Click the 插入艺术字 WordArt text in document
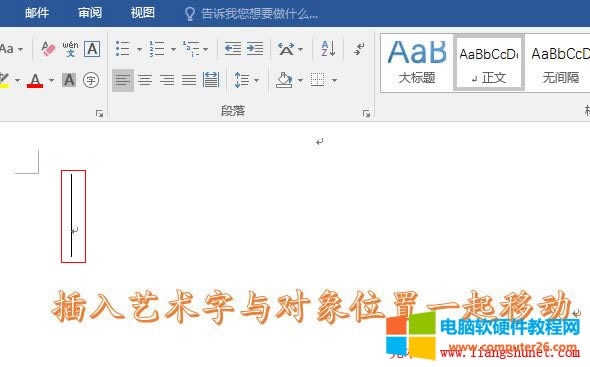The height and width of the screenshot is (367, 590). pyautogui.click(x=312, y=307)
